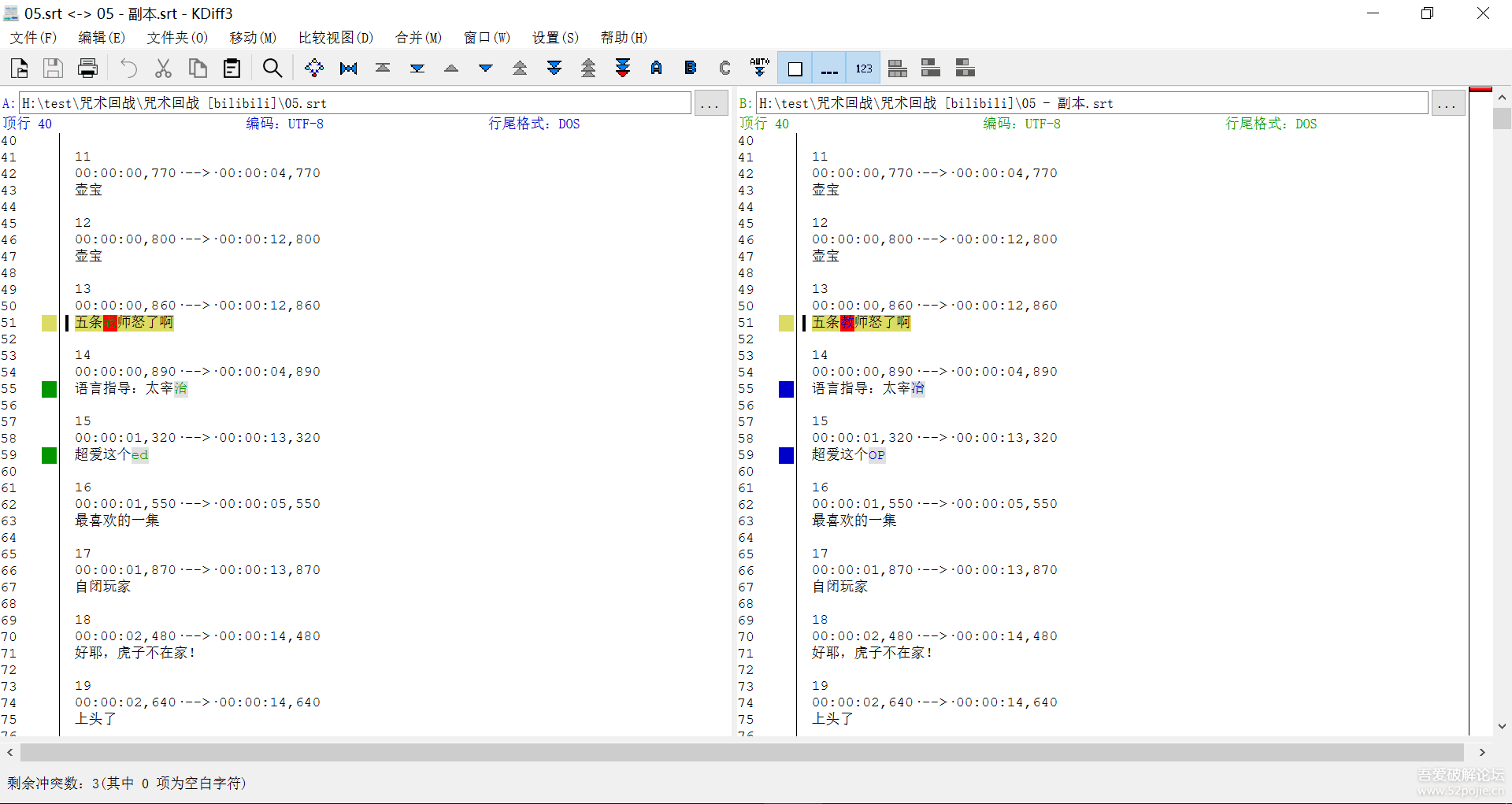Click blue diff marker on line 59
This screenshot has height=804, width=1512.
click(x=786, y=455)
